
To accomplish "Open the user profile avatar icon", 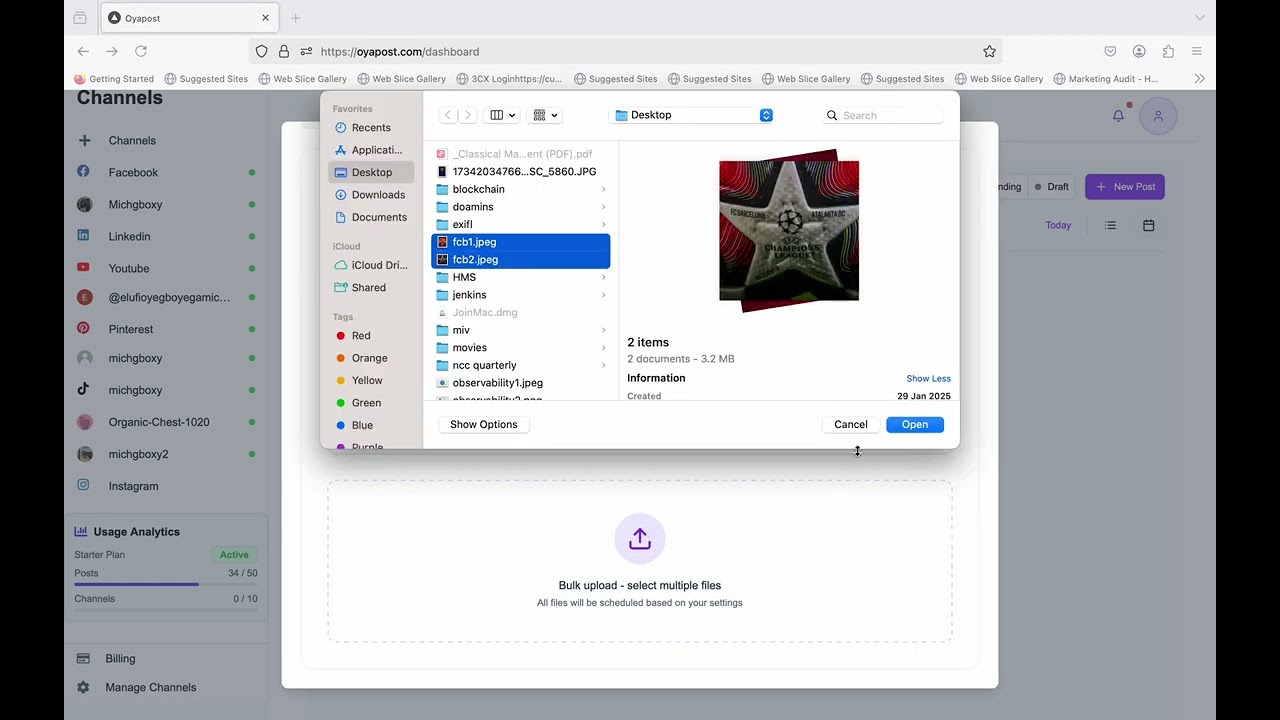I will (x=1158, y=116).
